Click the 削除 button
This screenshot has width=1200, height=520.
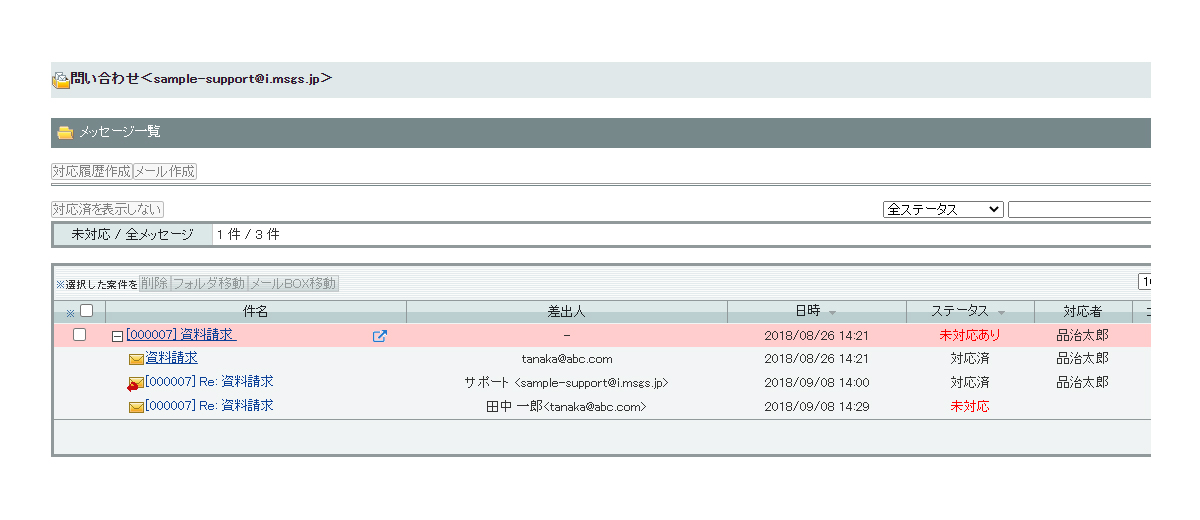click(154, 284)
